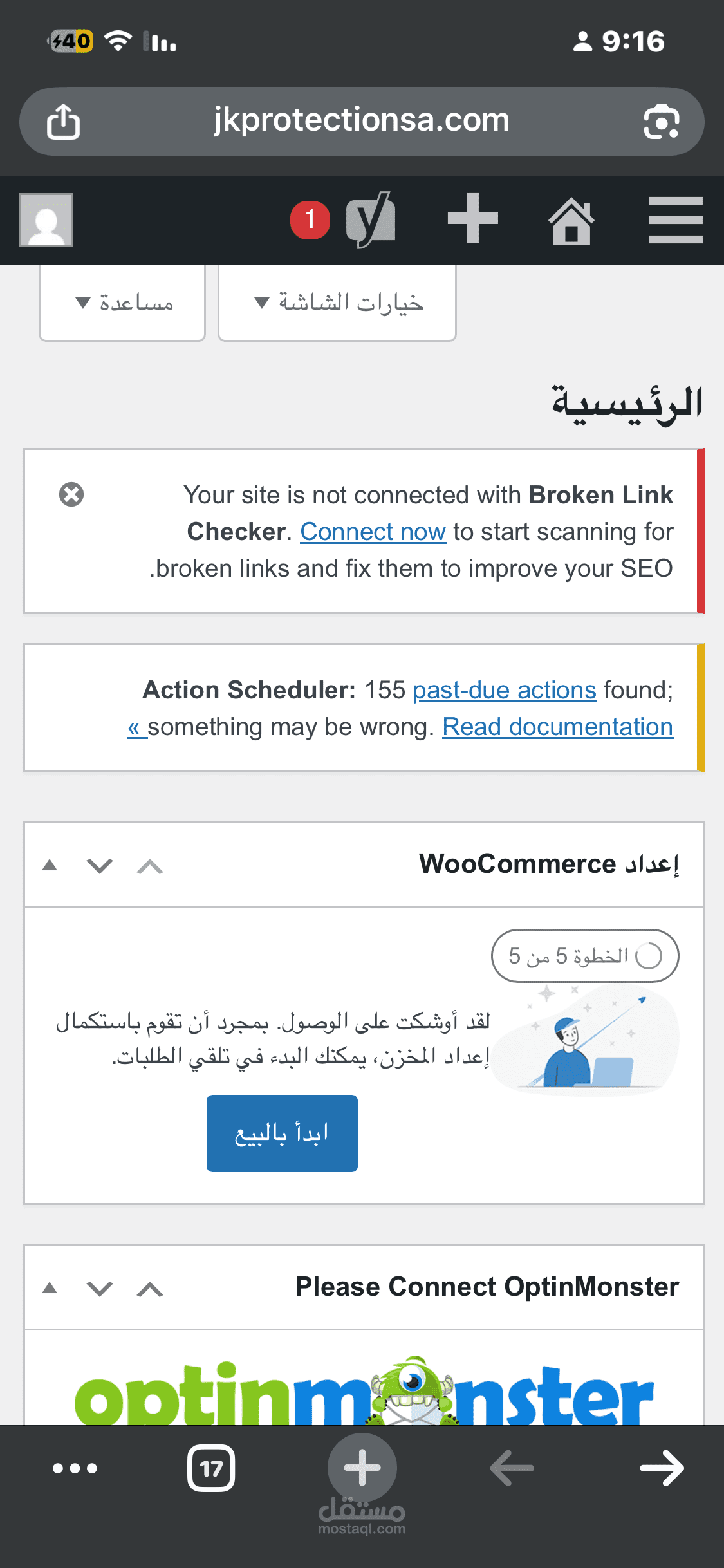The height and width of the screenshot is (1568, 724).
Task: Dismiss the Broken Link Checker notice
Action: [x=71, y=494]
